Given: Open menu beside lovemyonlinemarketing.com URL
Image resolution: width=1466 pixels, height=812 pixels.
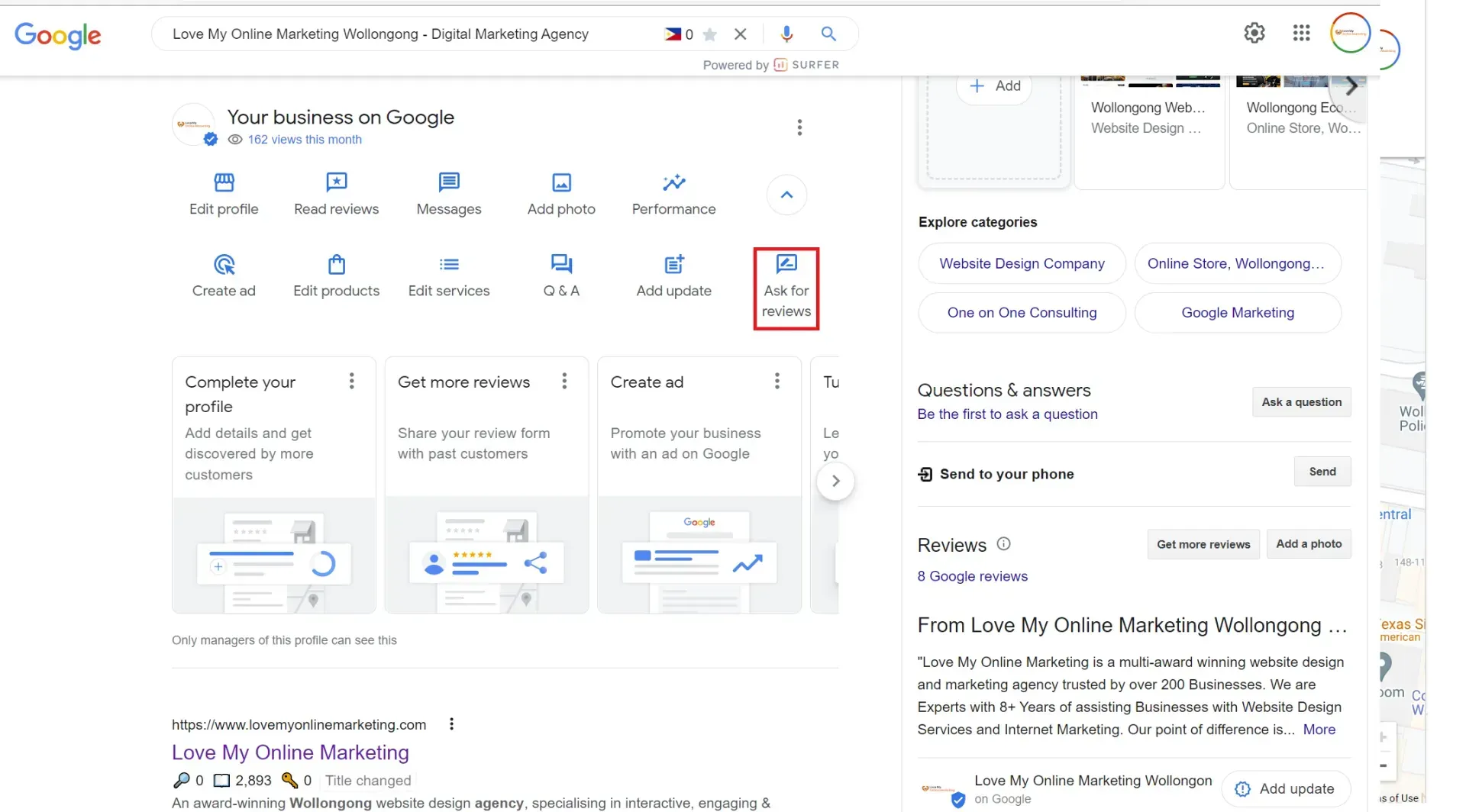Looking at the screenshot, I should [x=451, y=723].
